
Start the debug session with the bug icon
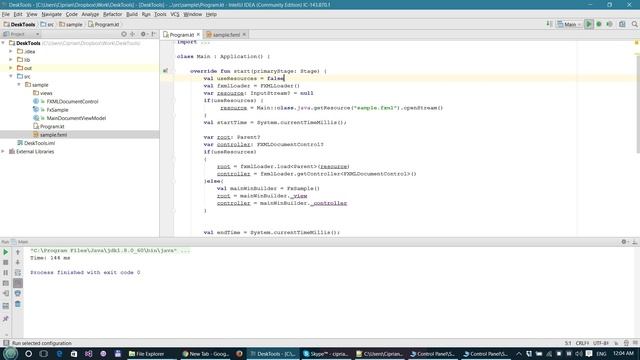click(x=599, y=24)
